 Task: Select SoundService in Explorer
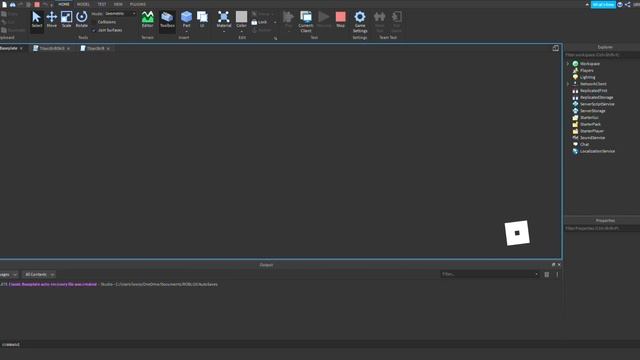[592, 138]
